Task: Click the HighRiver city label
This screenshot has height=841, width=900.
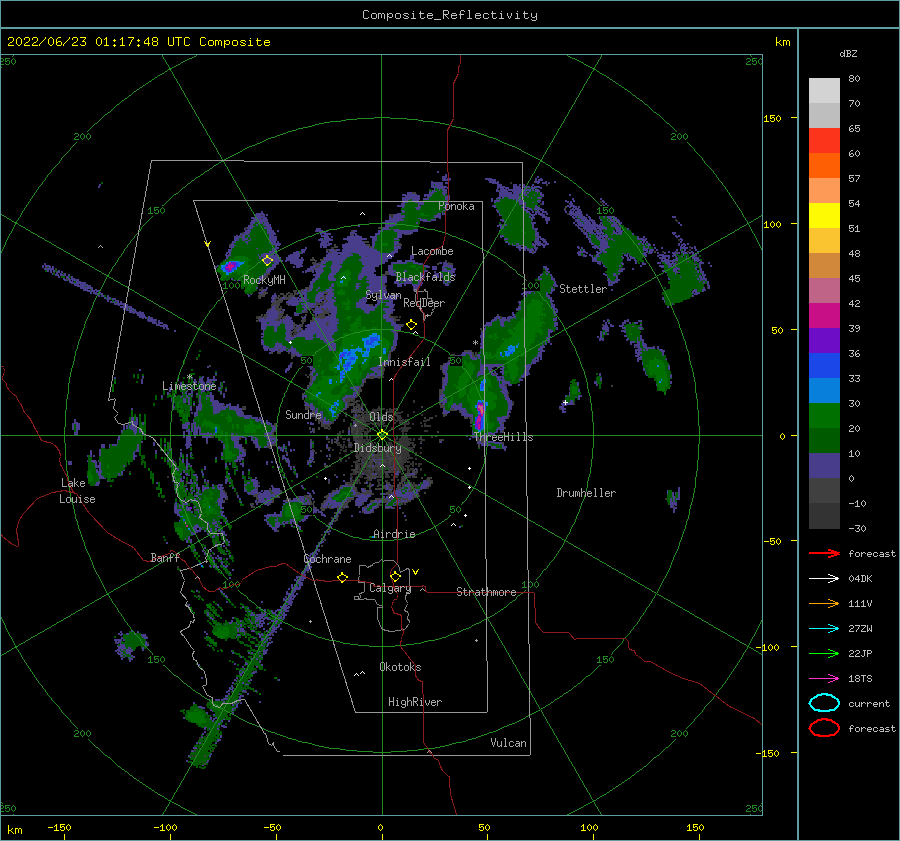Action: pyautogui.click(x=415, y=702)
